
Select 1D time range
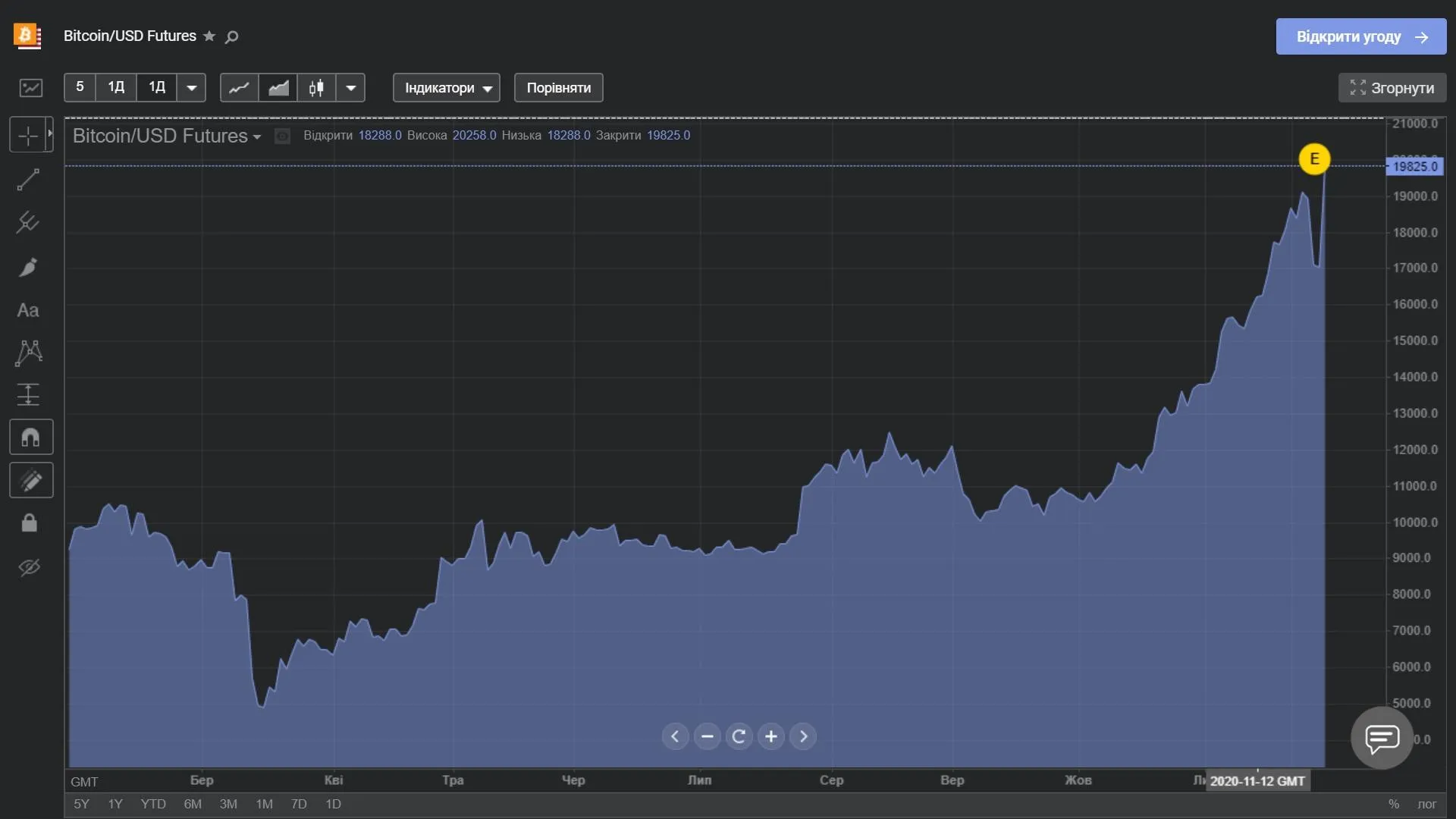point(333,804)
